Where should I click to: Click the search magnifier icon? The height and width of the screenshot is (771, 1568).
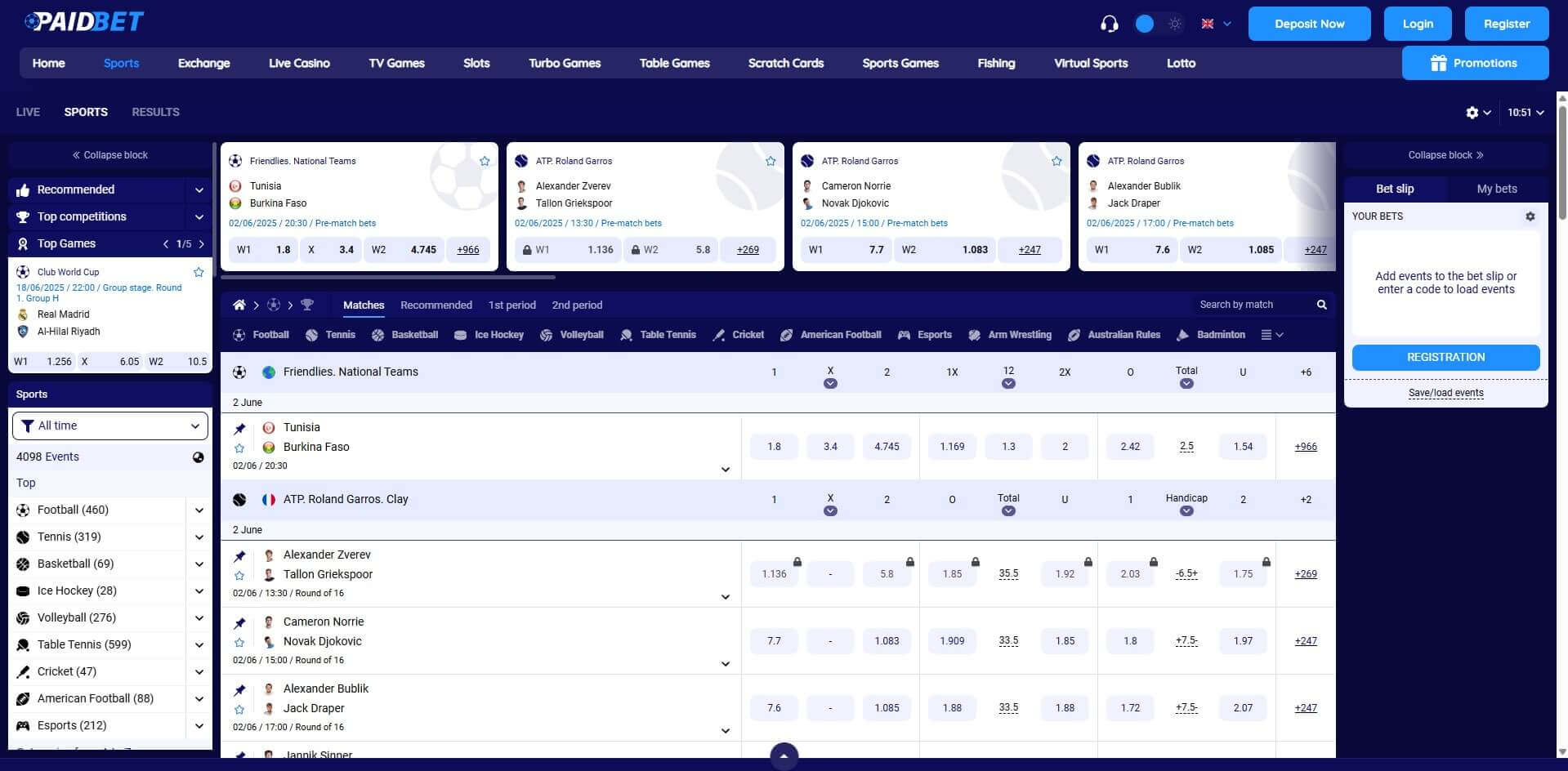1321,304
